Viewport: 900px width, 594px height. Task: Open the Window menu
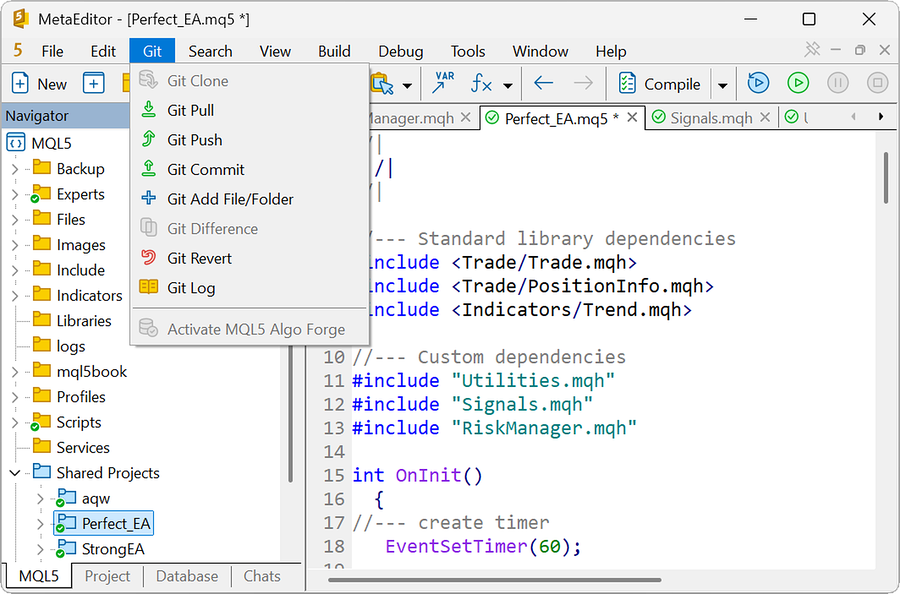coord(540,51)
